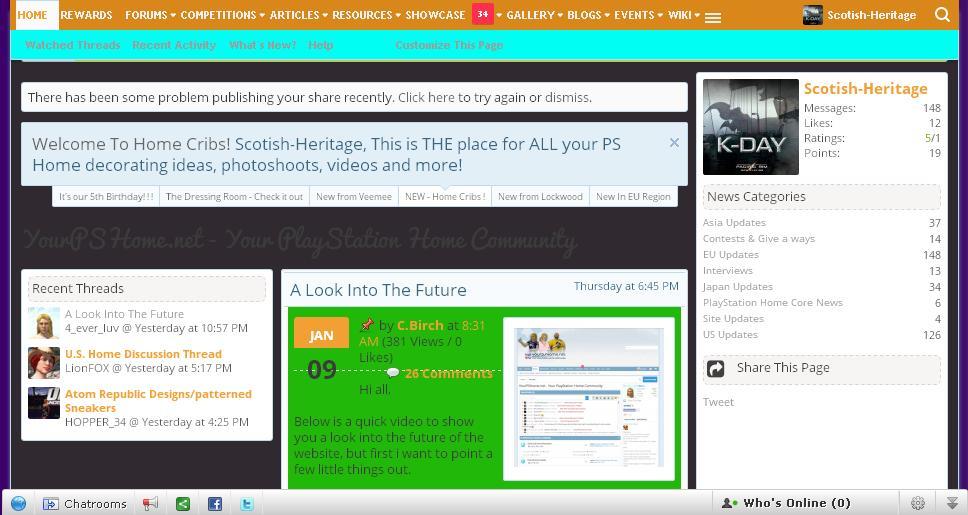
Task: Open the 26 Comments link
Action: (x=449, y=374)
